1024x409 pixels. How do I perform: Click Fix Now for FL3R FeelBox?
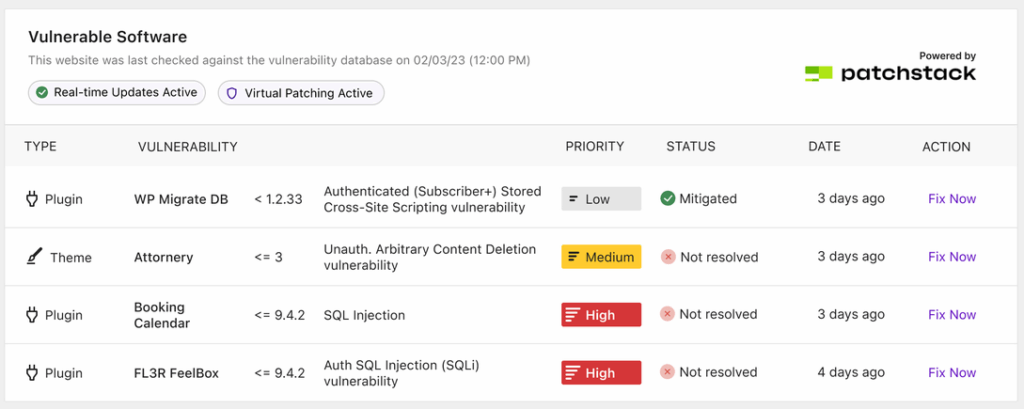(x=951, y=373)
